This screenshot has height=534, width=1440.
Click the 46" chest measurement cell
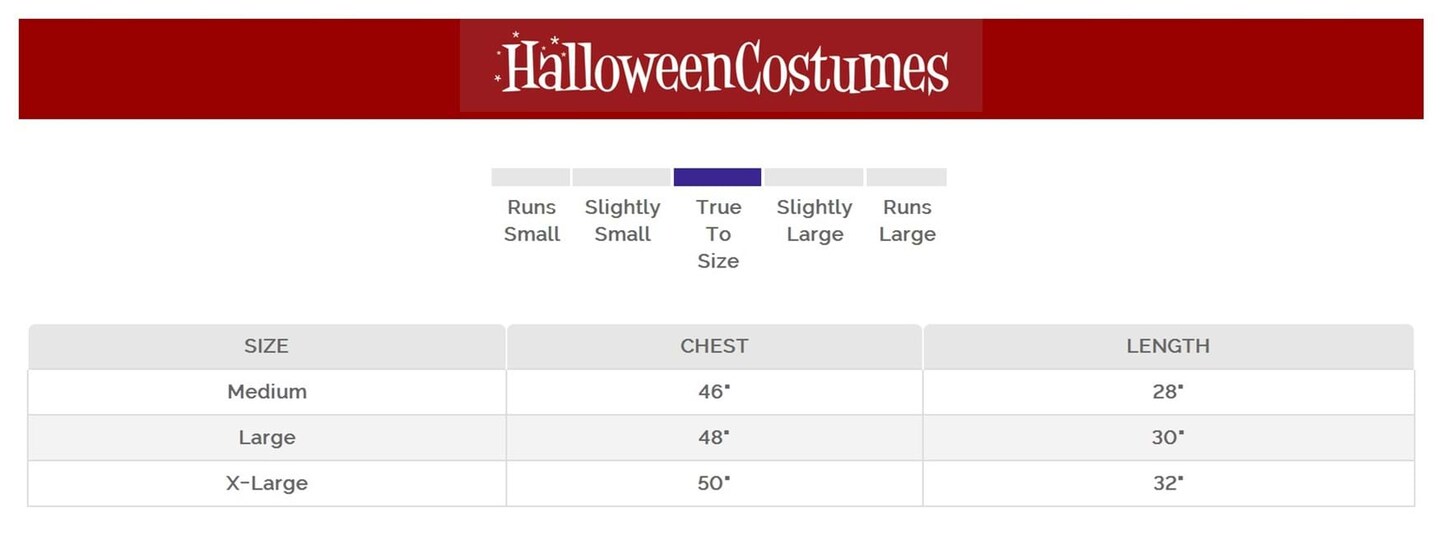coord(714,392)
